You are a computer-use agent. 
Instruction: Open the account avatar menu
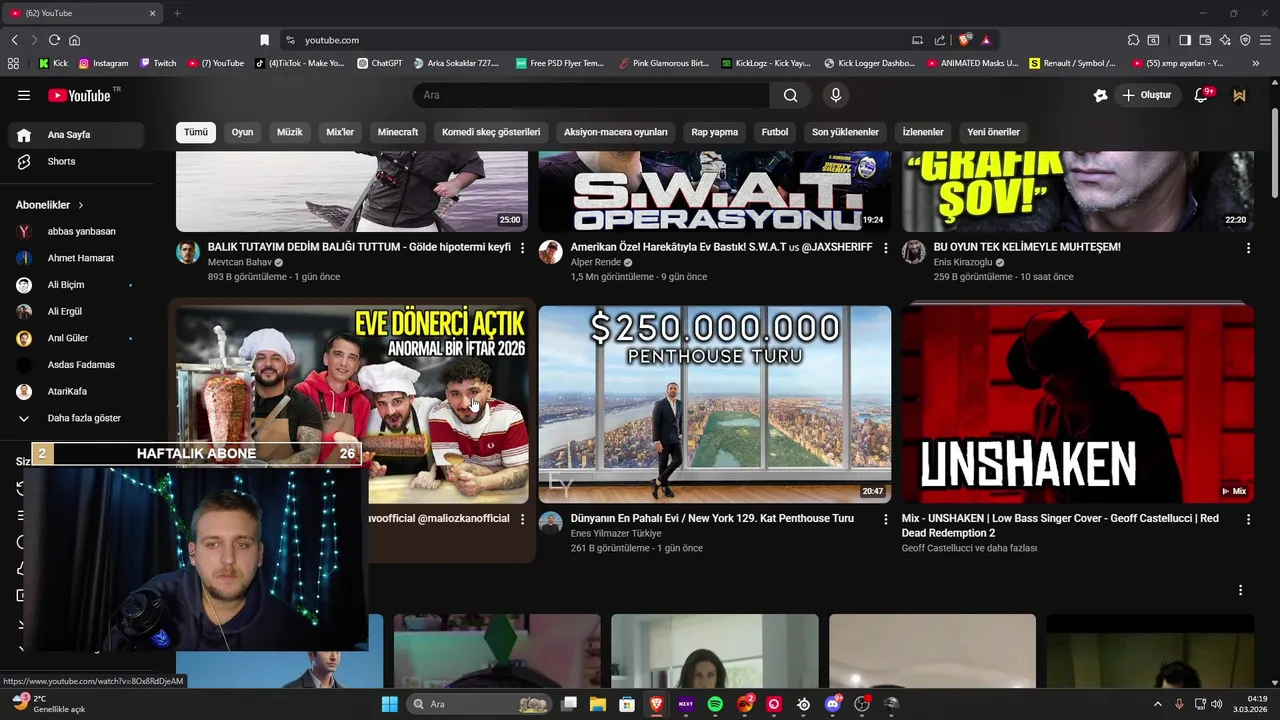tap(1240, 95)
